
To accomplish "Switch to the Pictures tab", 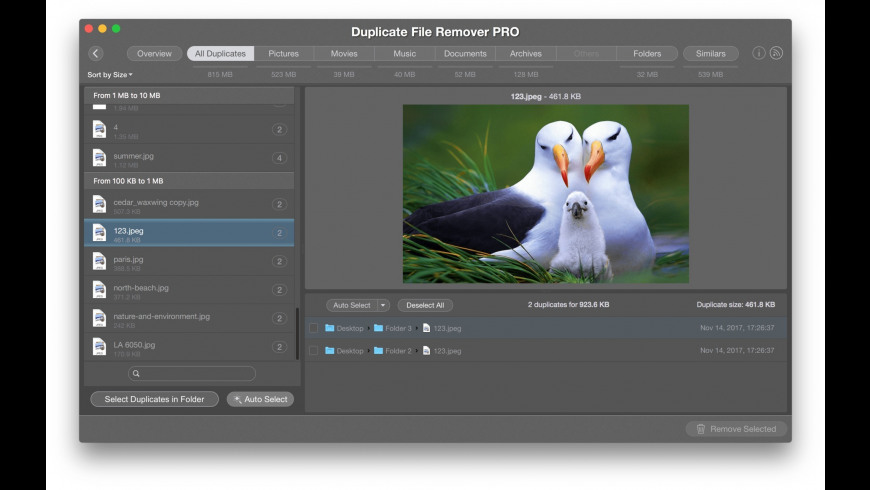I will click(283, 54).
